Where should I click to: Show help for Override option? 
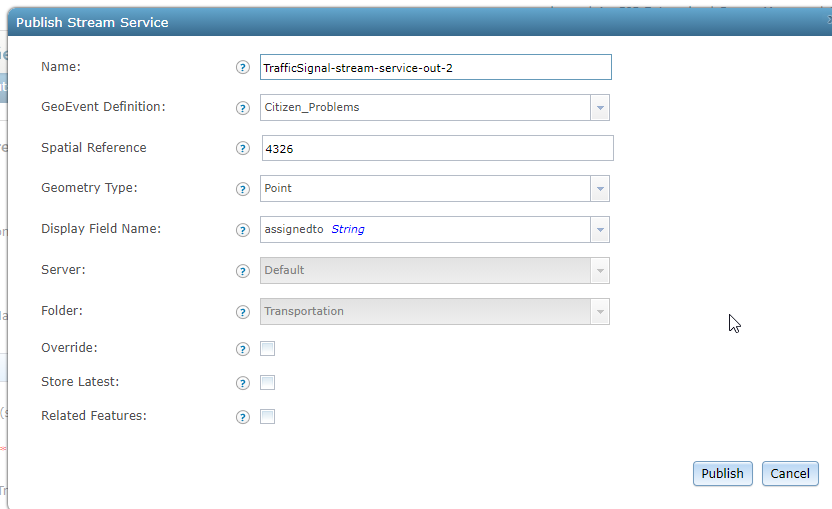point(242,349)
